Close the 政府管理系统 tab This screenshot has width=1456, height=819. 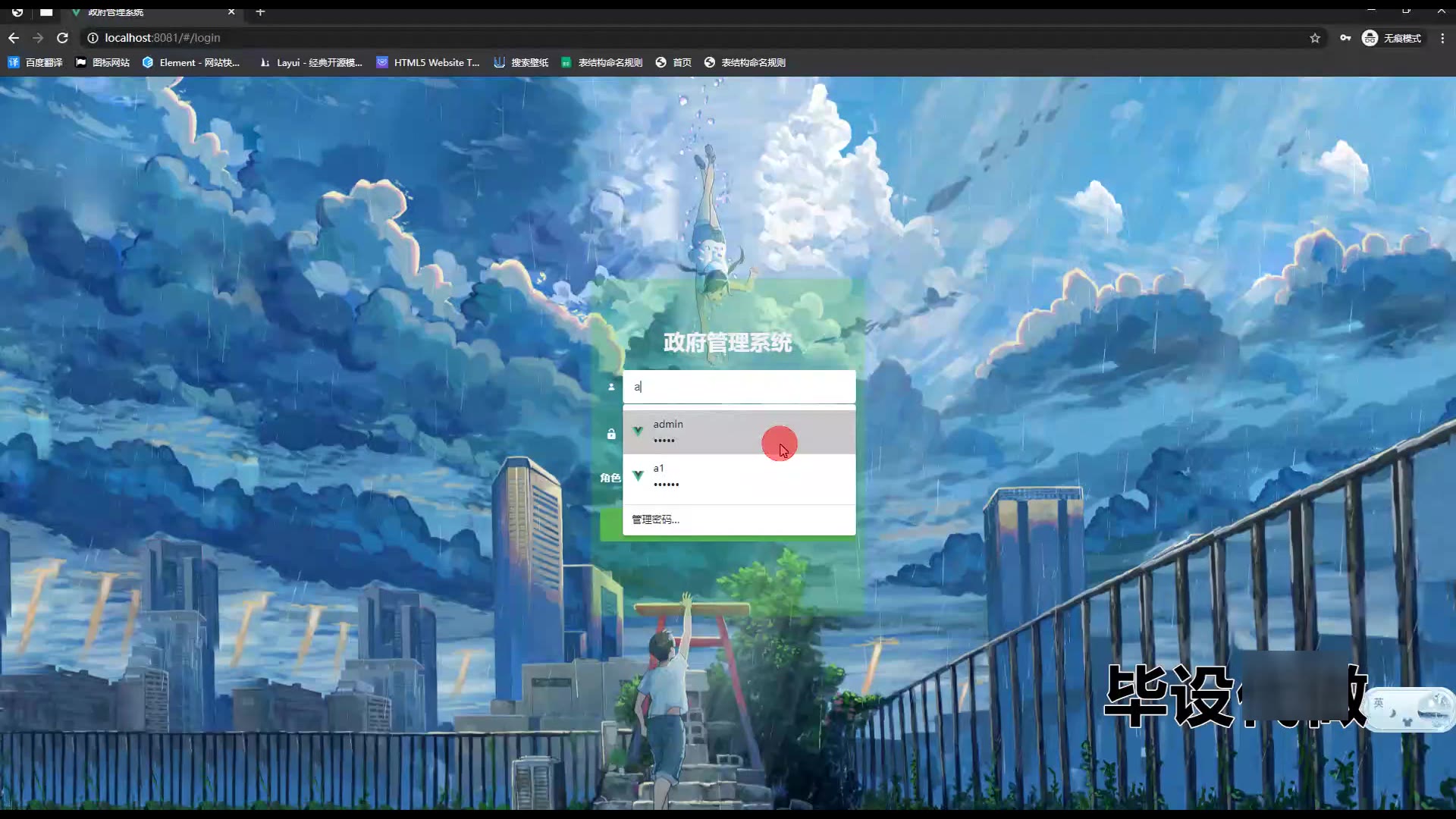[x=231, y=11]
